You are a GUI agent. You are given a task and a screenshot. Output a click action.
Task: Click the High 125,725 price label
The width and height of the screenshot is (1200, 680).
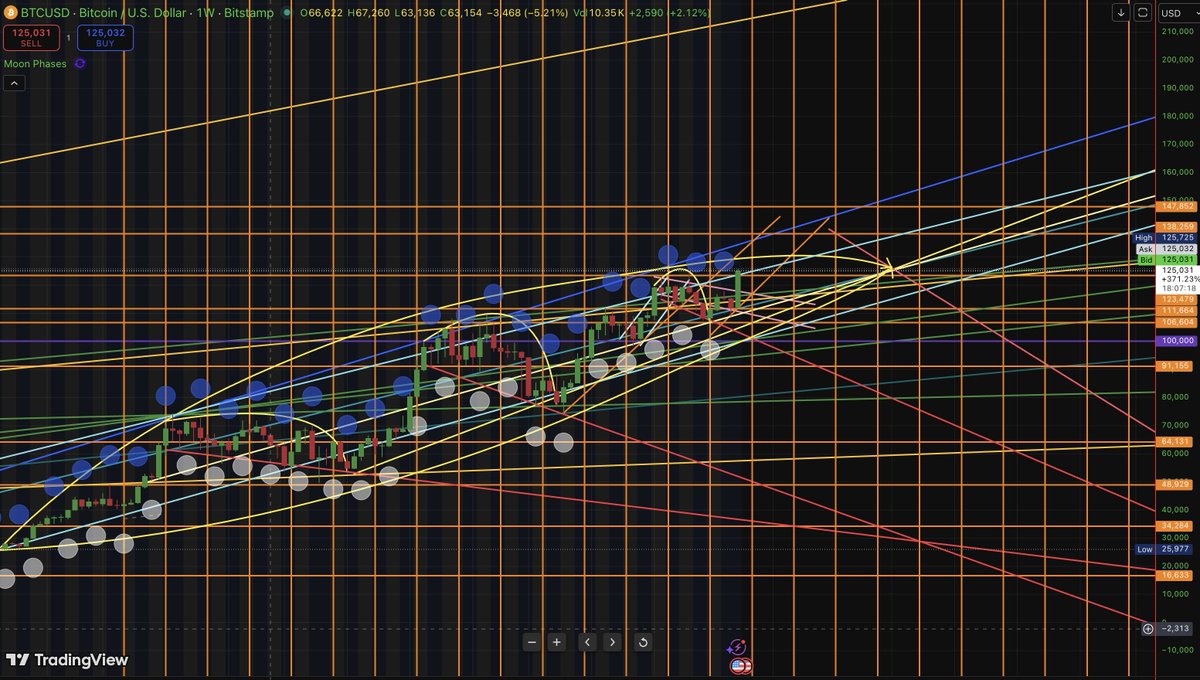click(1164, 238)
